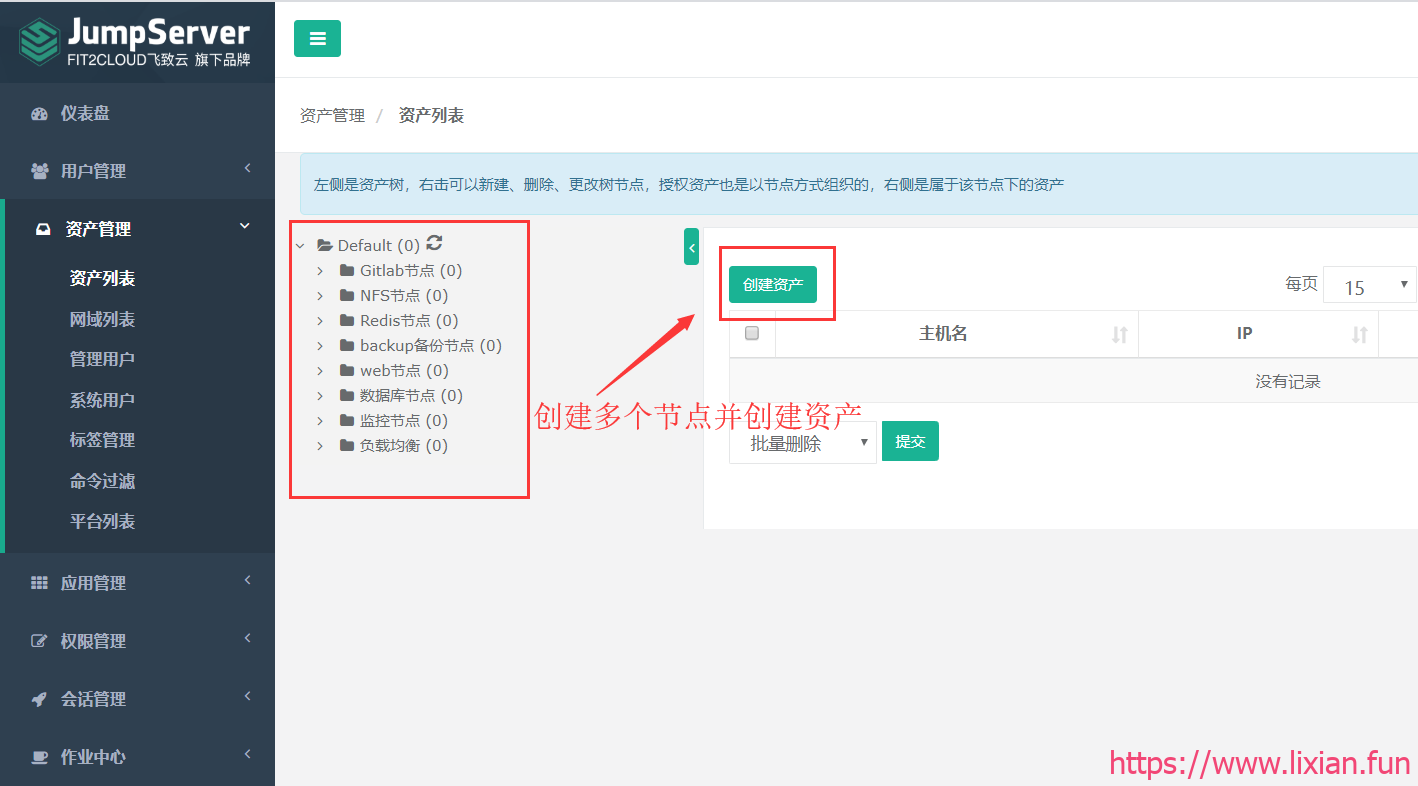Expand the NFS节点 tree node

pyautogui.click(x=320, y=295)
